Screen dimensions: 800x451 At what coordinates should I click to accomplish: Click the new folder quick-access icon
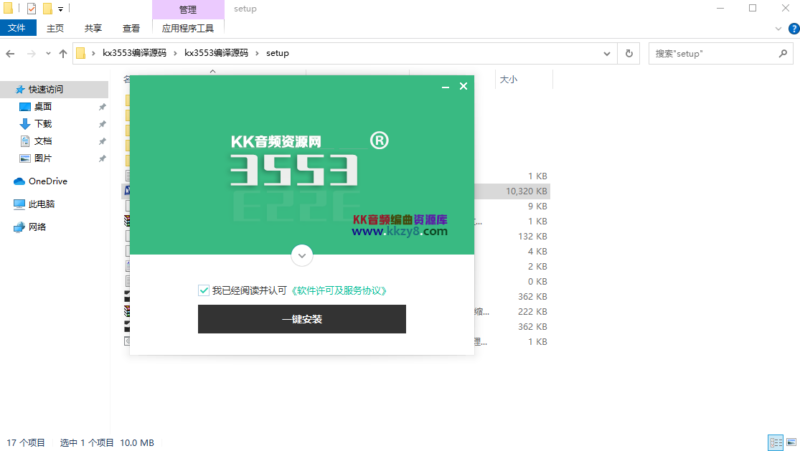coord(47,9)
